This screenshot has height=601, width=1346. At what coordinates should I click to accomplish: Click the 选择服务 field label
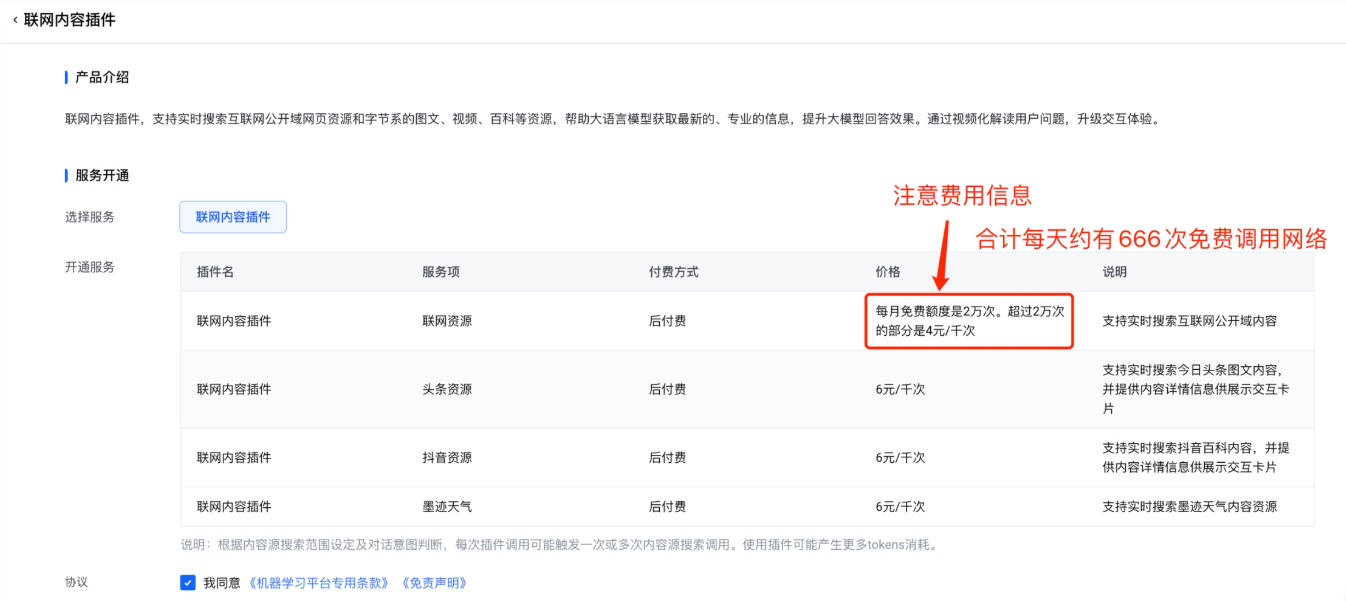tap(90, 217)
